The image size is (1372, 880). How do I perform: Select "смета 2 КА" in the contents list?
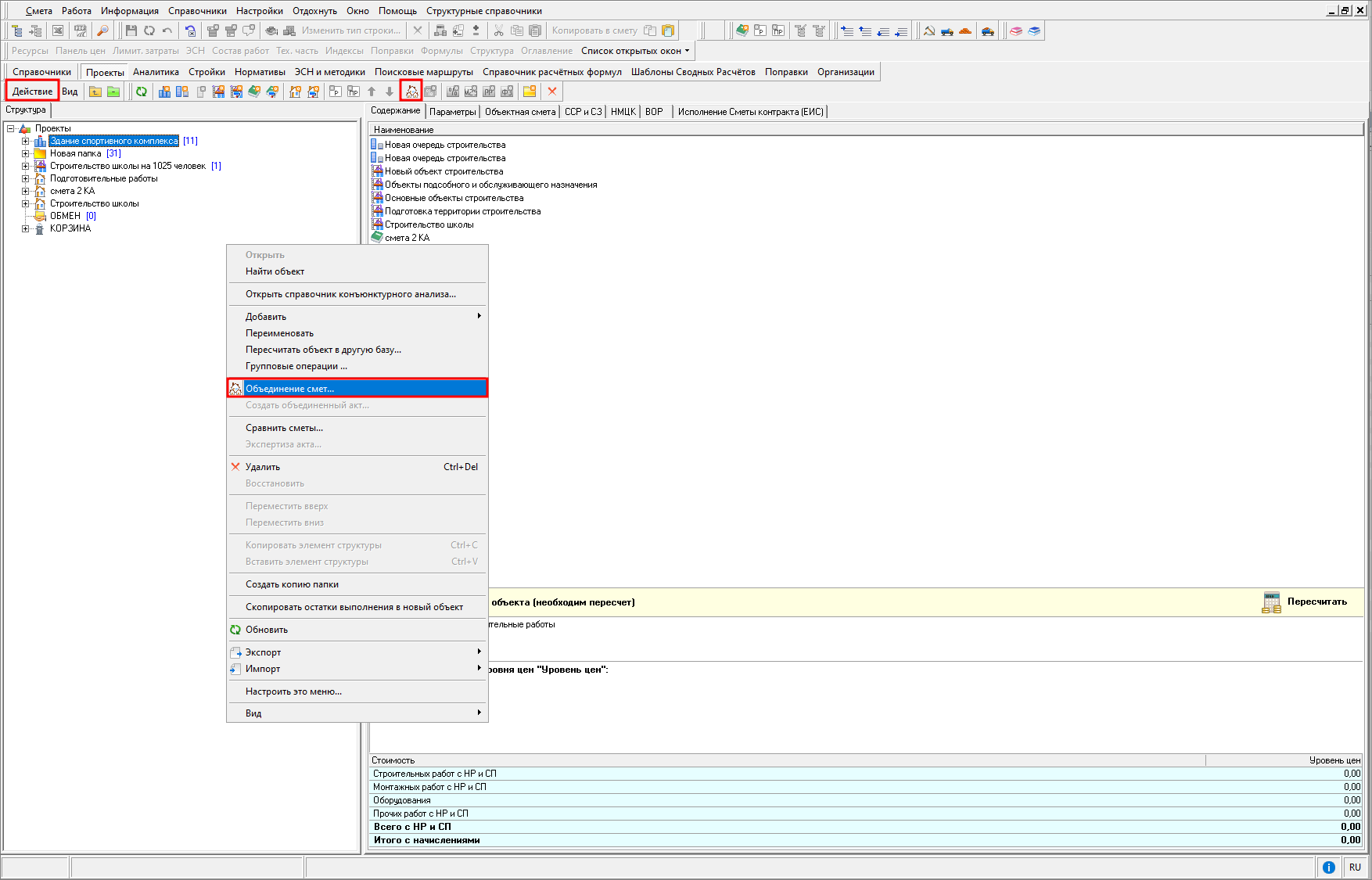pyautogui.click(x=407, y=238)
